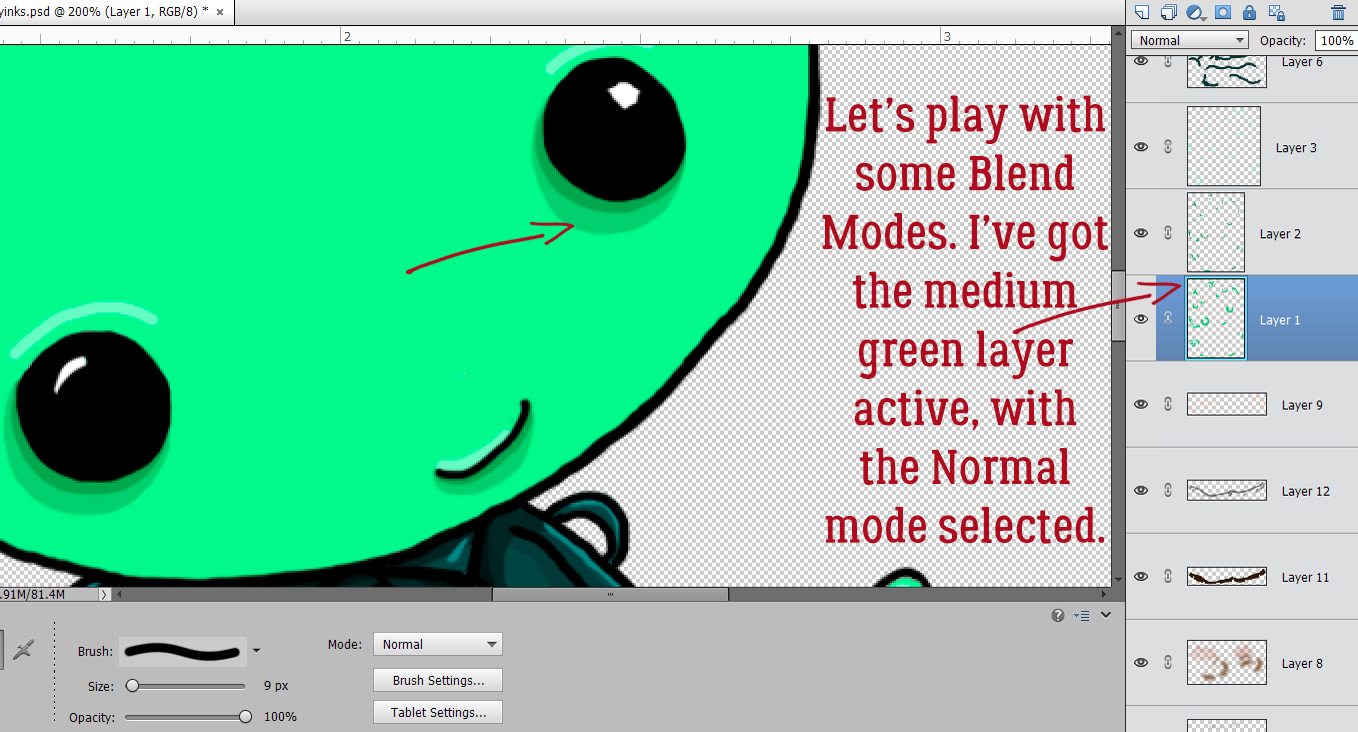The image size is (1358, 732).
Task: Click the "Layer 12" name text
Action: click(x=1306, y=491)
